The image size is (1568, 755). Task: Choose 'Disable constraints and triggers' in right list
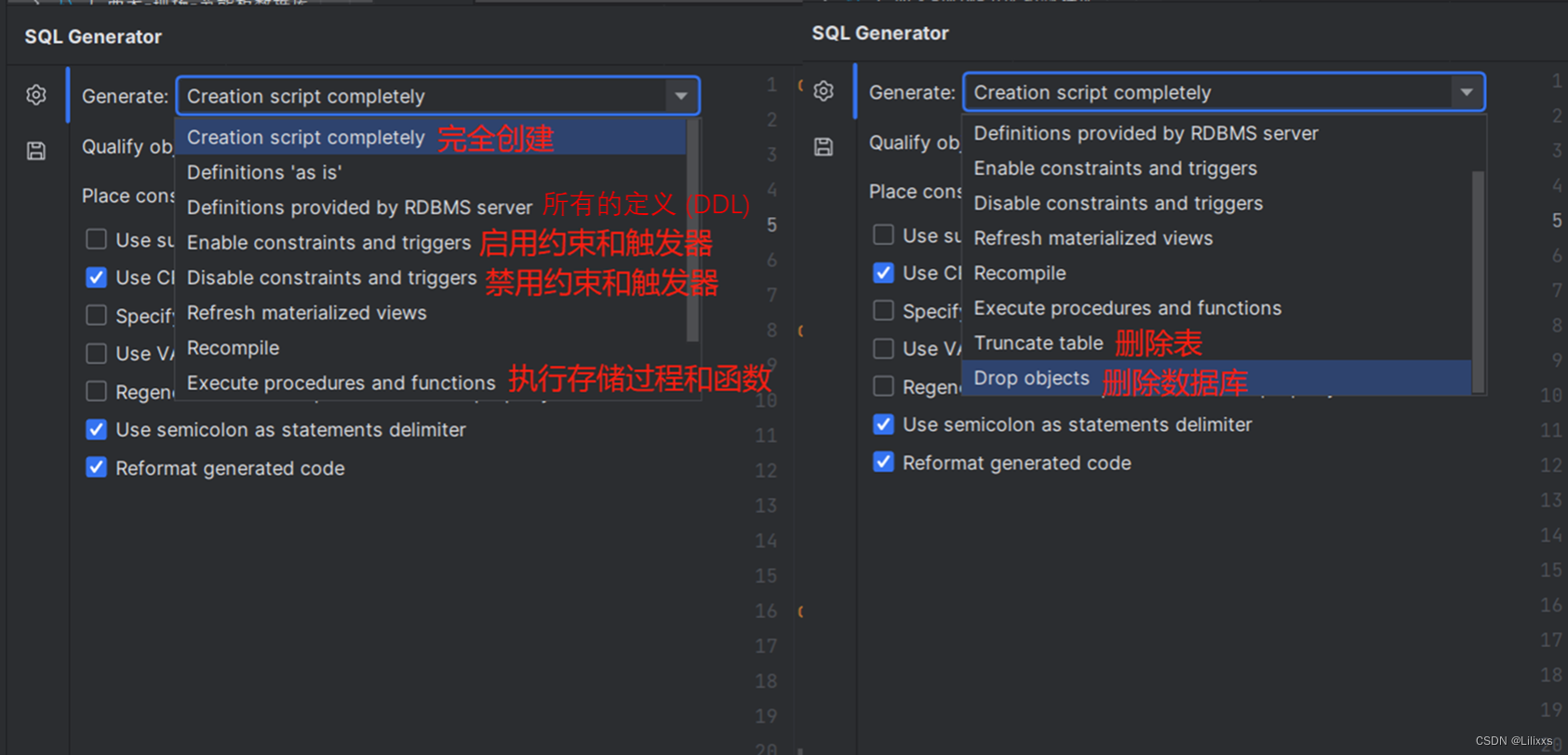1217,203
